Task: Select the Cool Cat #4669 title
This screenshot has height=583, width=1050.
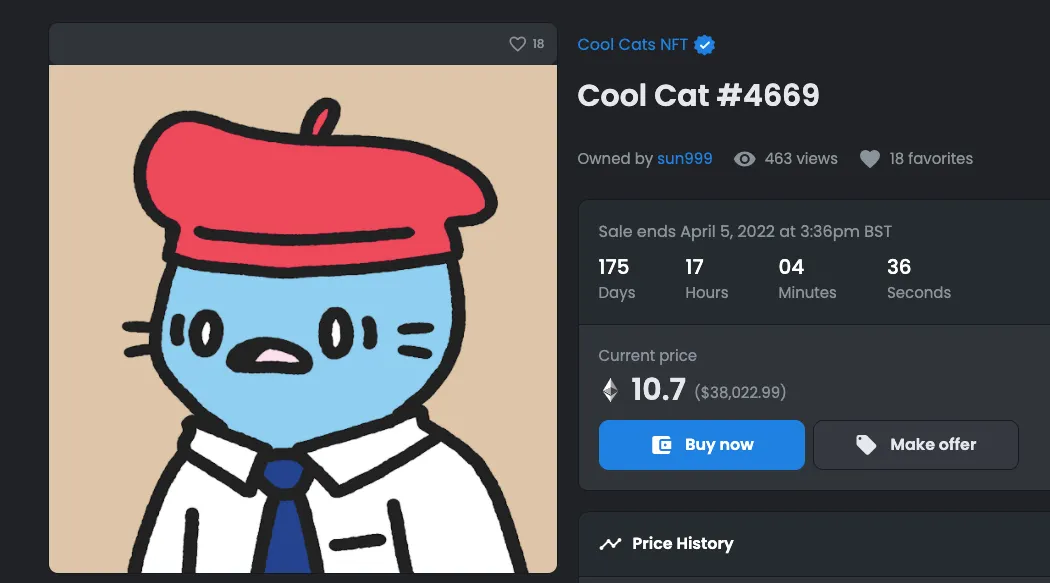Action: tap(698, 95)
